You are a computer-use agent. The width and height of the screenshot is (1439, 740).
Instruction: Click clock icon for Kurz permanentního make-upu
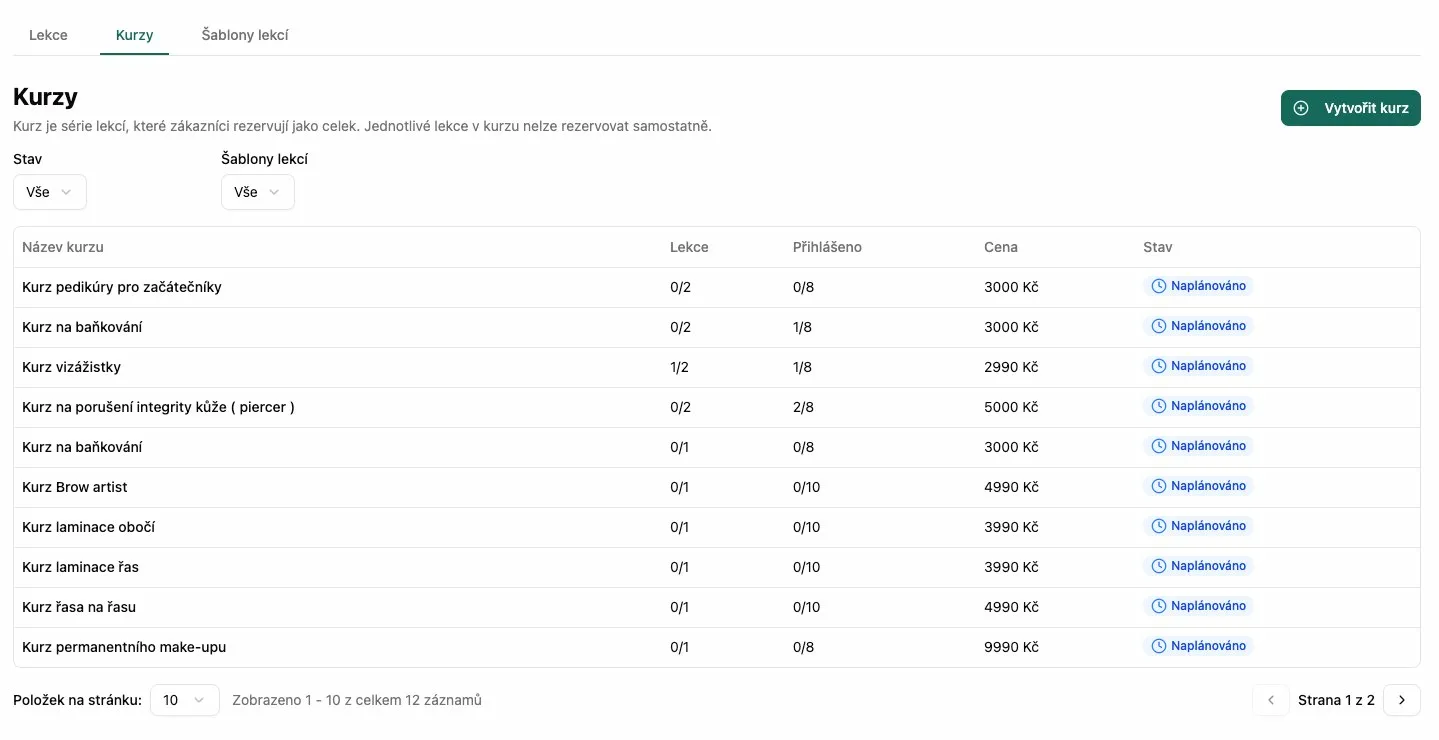[x=1159, y=646]
